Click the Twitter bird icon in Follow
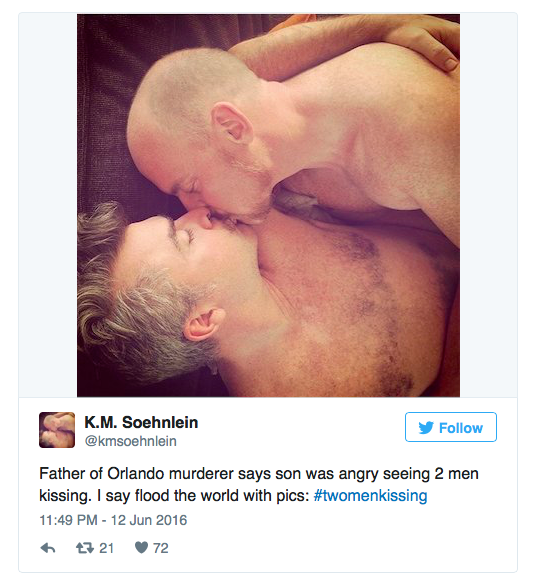The width and height of the screenshot is (533, 586). [x=426, y=428]
